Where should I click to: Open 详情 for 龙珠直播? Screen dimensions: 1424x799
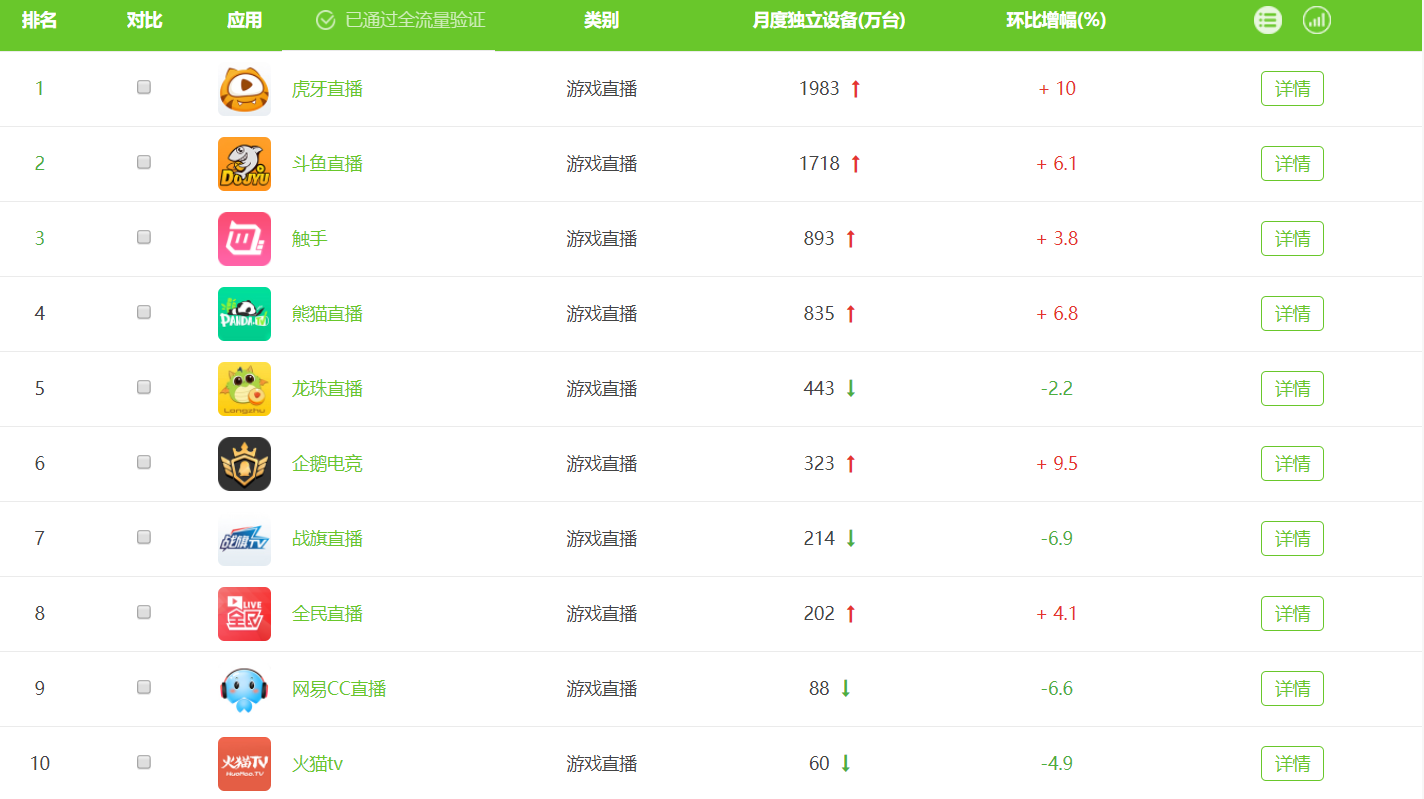[1292, 389]
